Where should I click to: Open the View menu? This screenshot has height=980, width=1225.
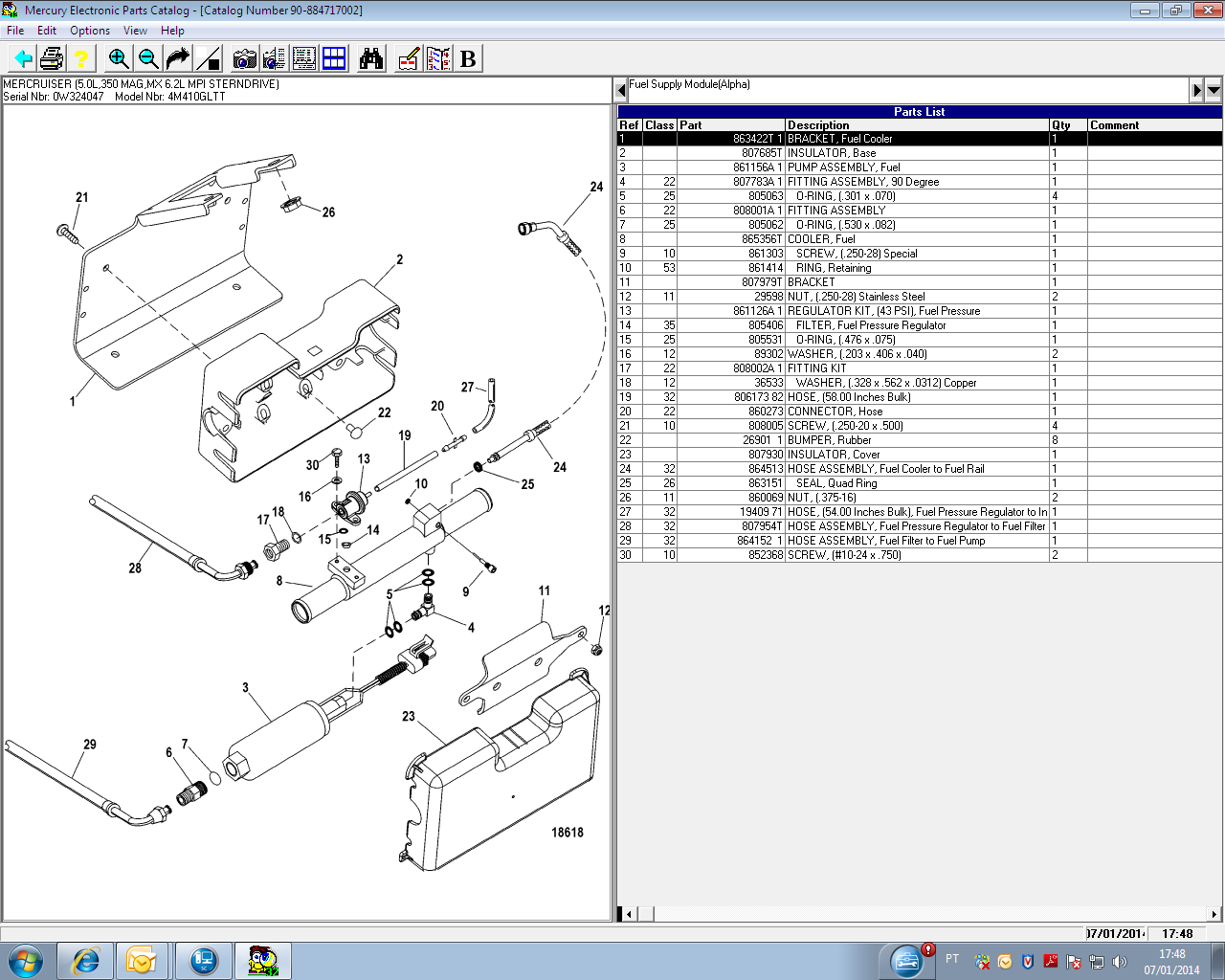(x=135, y=31)
